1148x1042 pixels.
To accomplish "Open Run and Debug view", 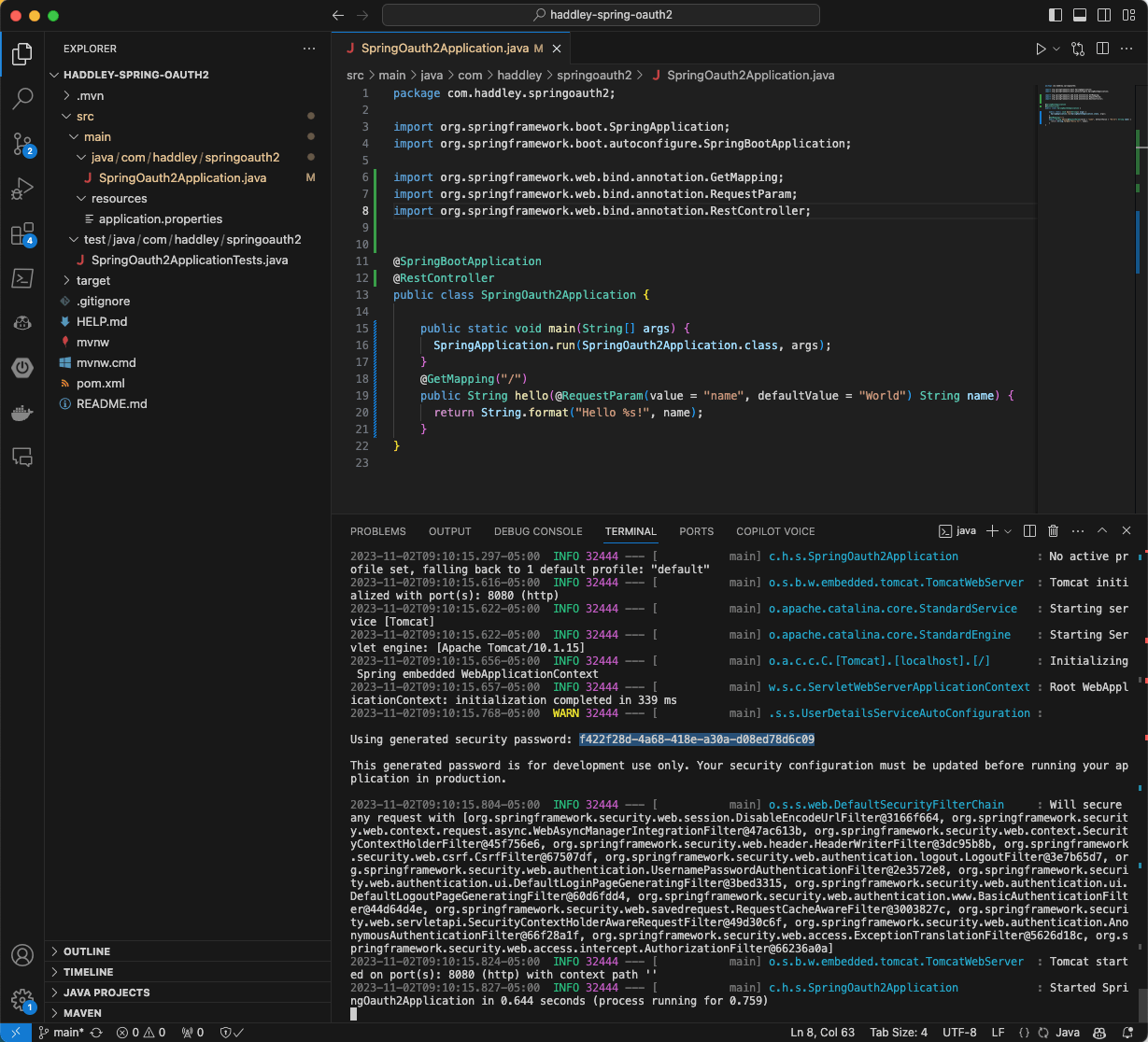I will 22,190.
